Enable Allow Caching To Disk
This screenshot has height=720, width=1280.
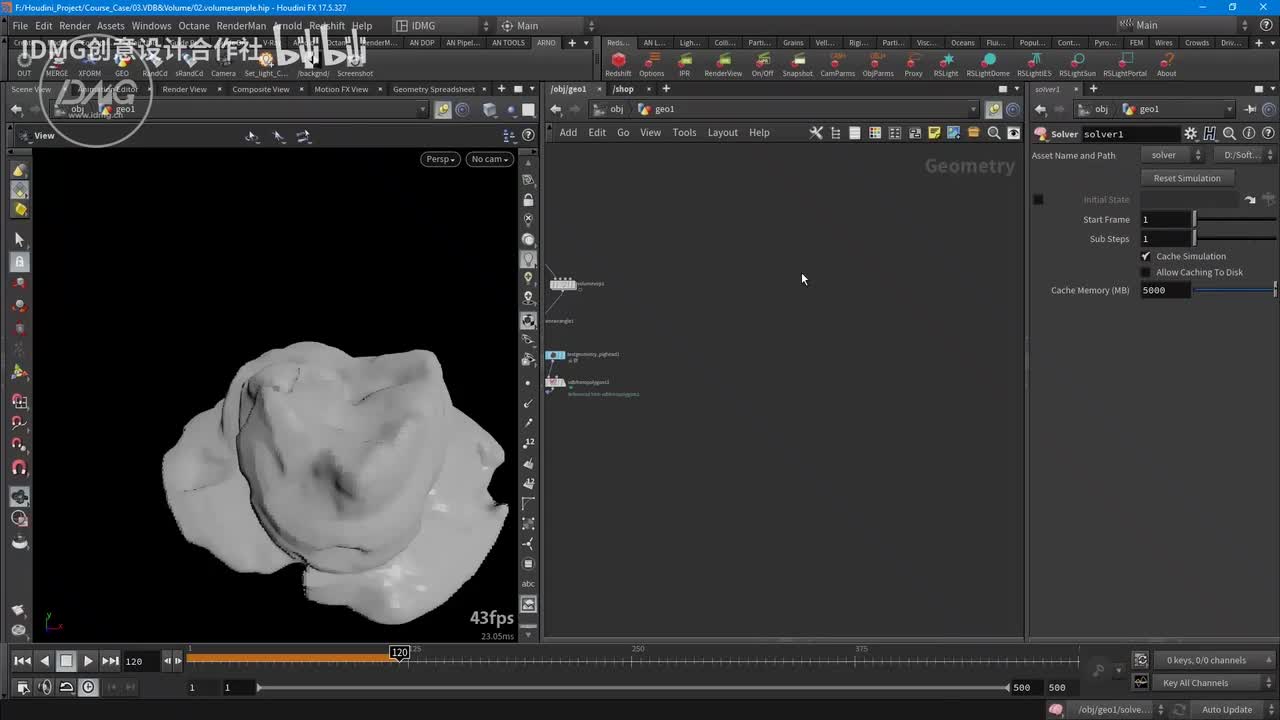coord(1146,272)
